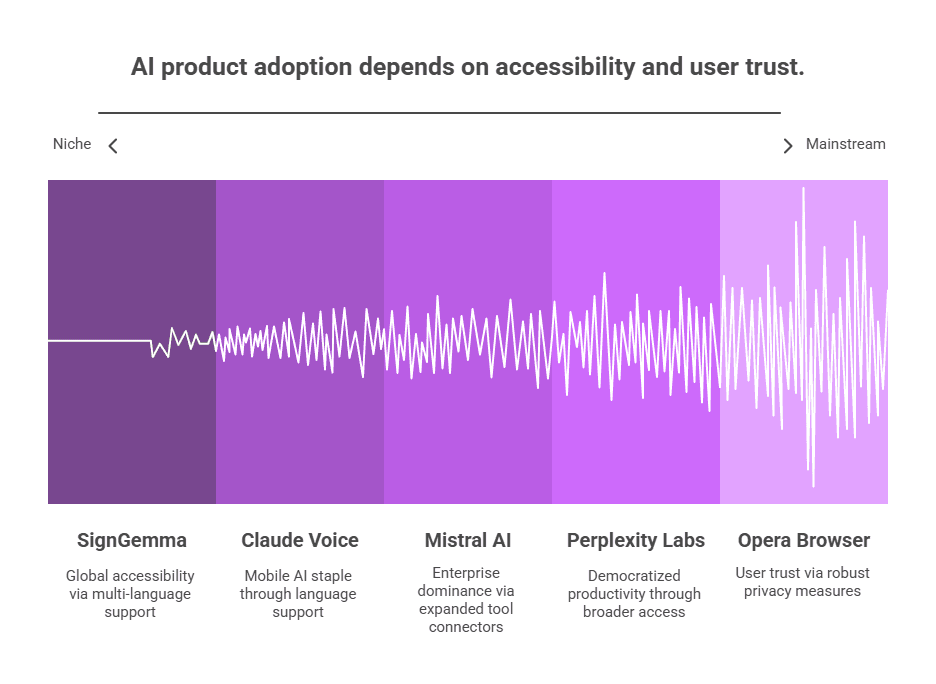Select the Niche label
The image size is (936, 684).
pos(72,144)
